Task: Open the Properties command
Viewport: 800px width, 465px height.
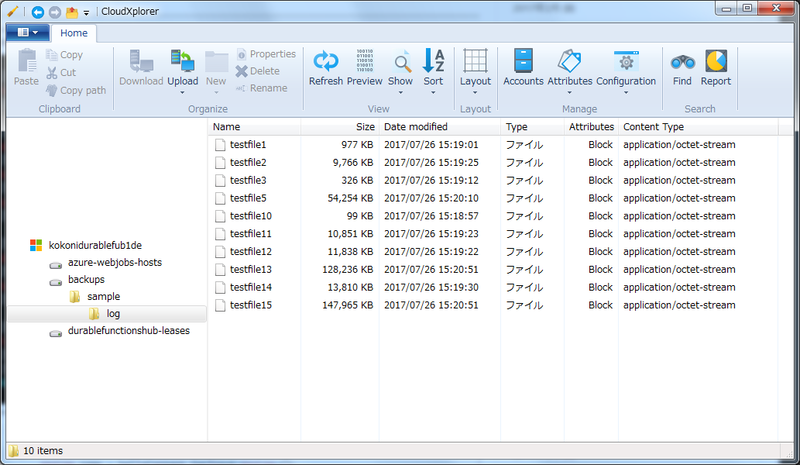Action: (266, 54)
